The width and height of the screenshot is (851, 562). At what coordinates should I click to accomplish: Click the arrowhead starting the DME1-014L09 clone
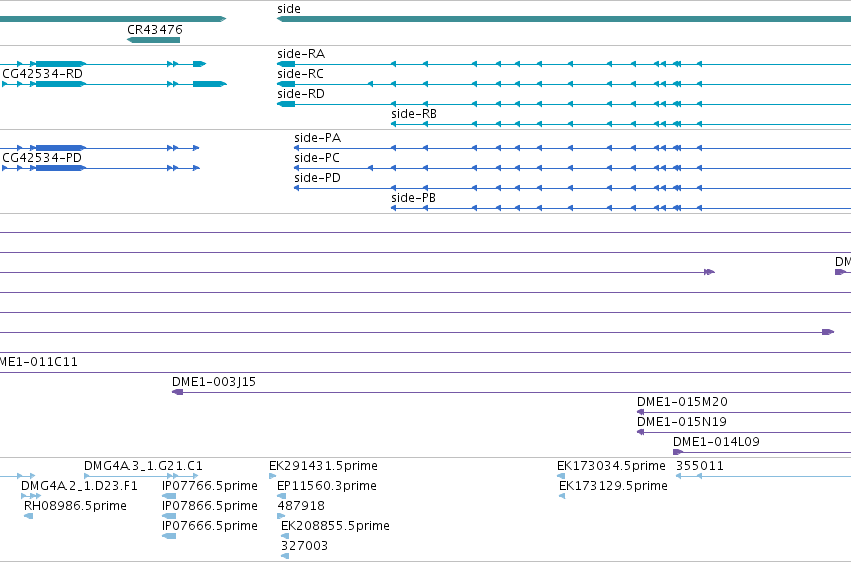pyautogui.click(x=678, y=452)
